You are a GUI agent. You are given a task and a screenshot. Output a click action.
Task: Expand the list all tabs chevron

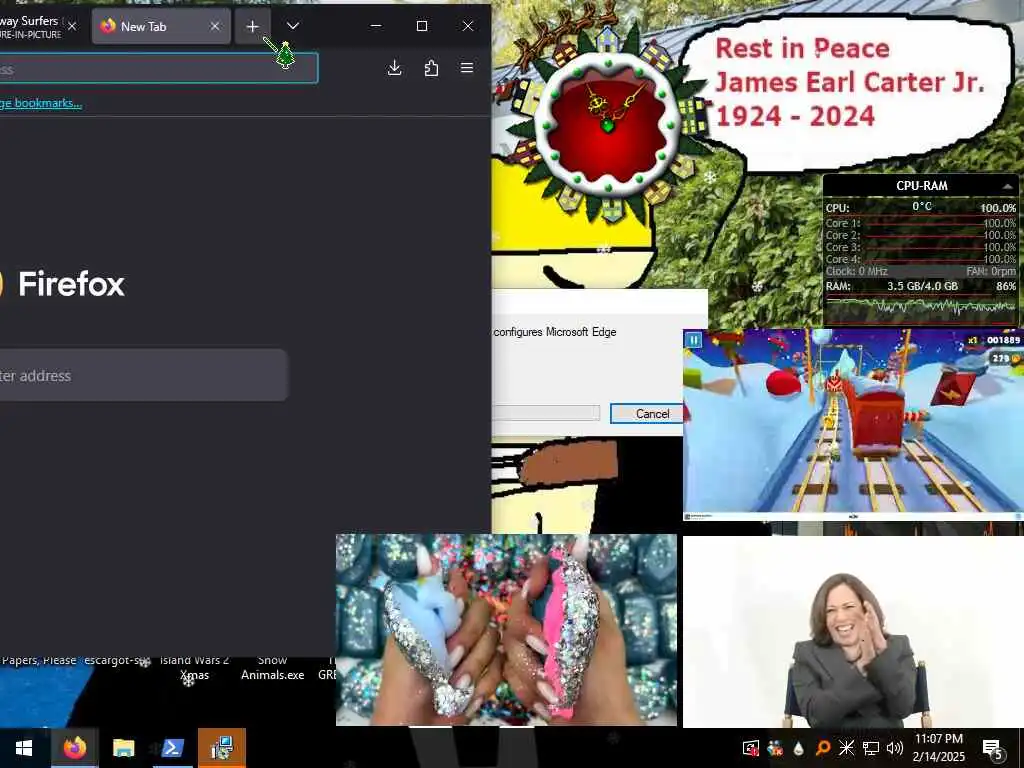[x=293, y=26]
